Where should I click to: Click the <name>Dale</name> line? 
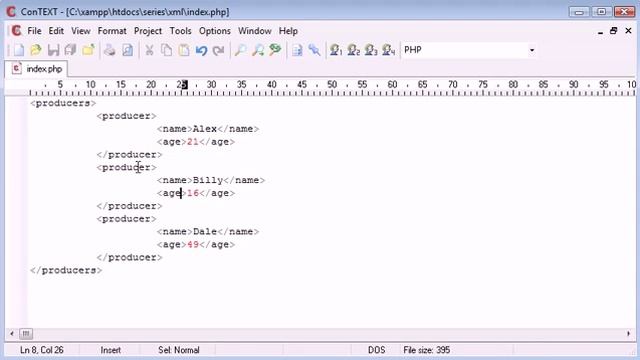[208, 232]
